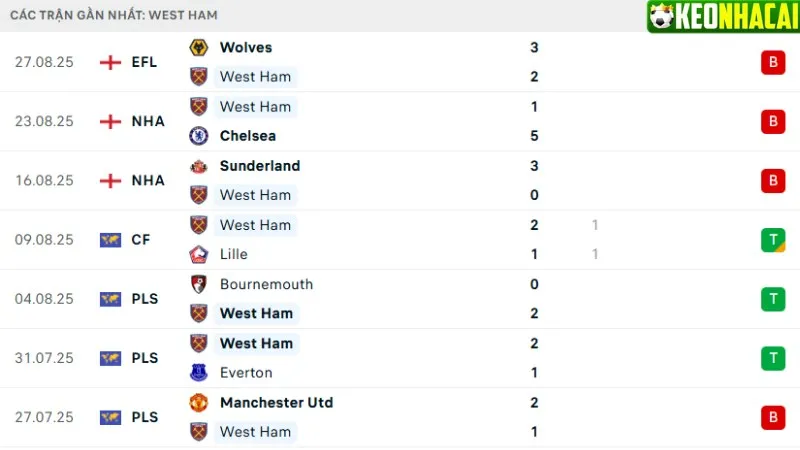Image resolution: width=800 pixels, height=450 pixels.
Task: Click the PLS label for 04.08.25 match
Action: pos(145,299)
